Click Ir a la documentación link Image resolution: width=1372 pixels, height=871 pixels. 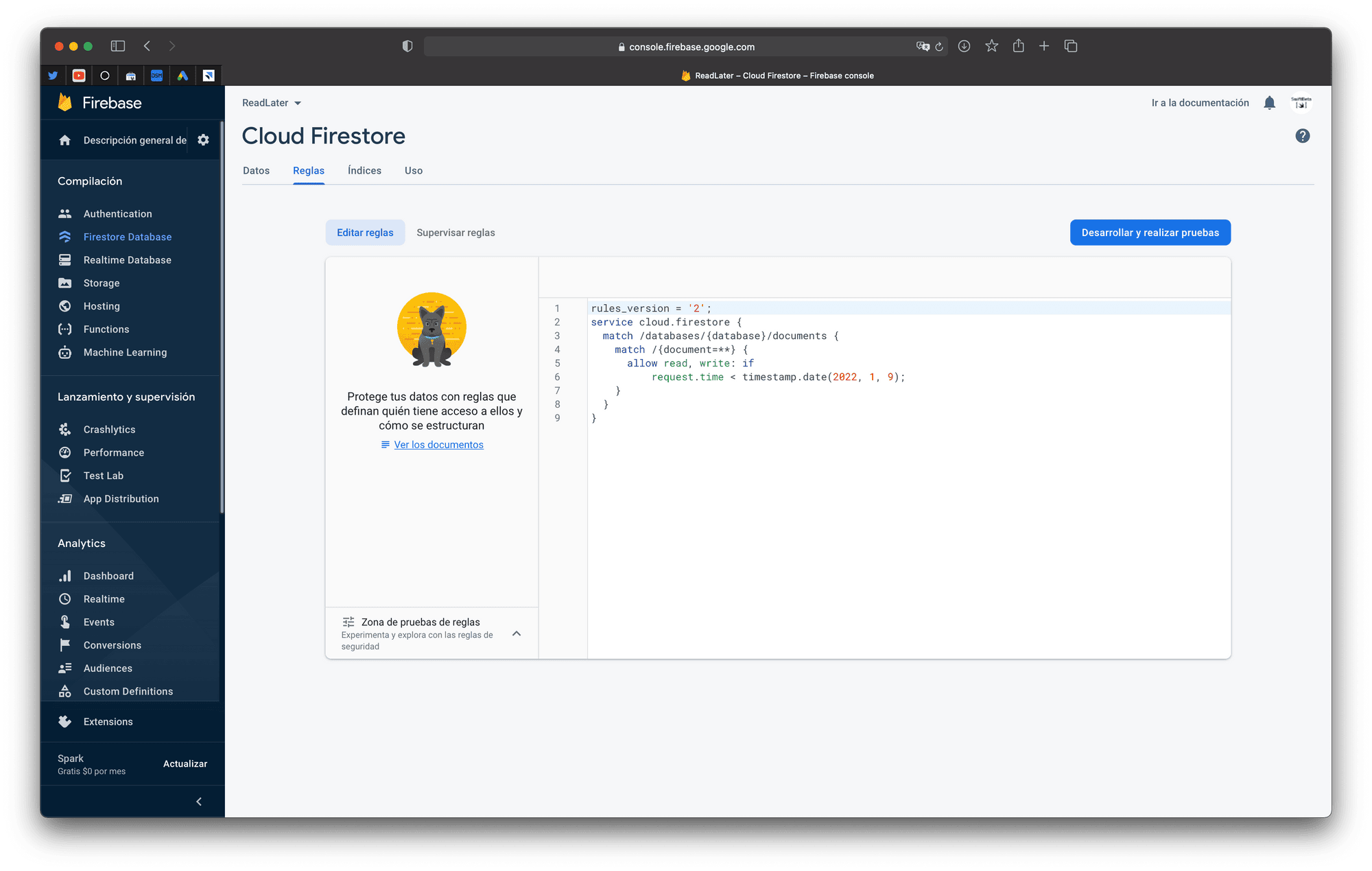tap(1200, 103)
